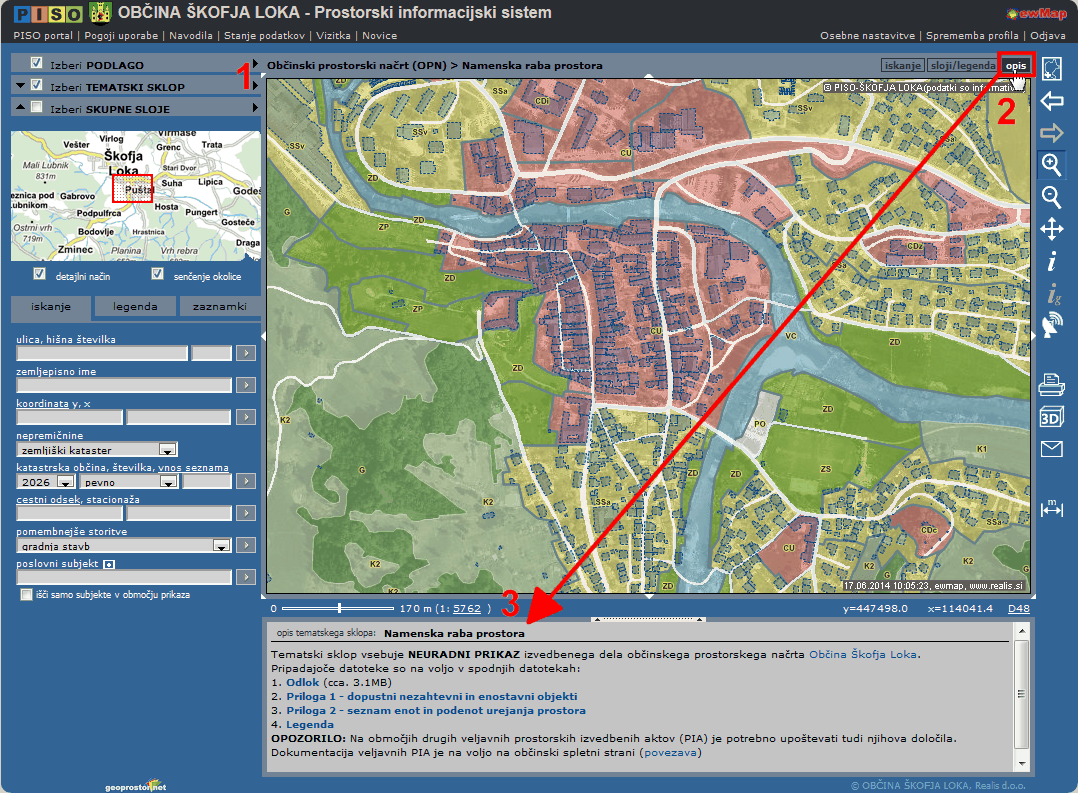
Task: Toggle the 'detajlni način' checkbox
Action: point(39,274)
